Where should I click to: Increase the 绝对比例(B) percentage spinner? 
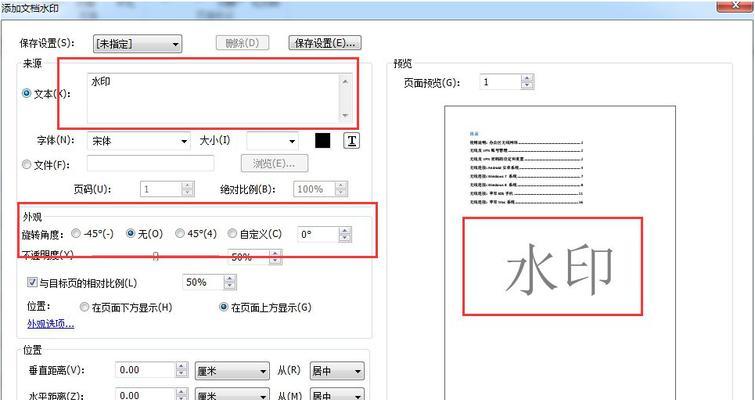341,185
